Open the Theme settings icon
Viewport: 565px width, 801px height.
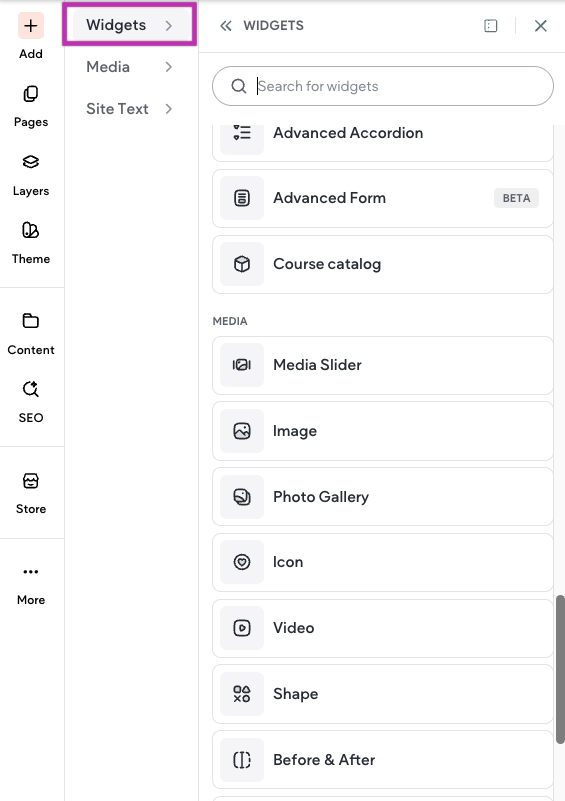click(x=31, y=230)
